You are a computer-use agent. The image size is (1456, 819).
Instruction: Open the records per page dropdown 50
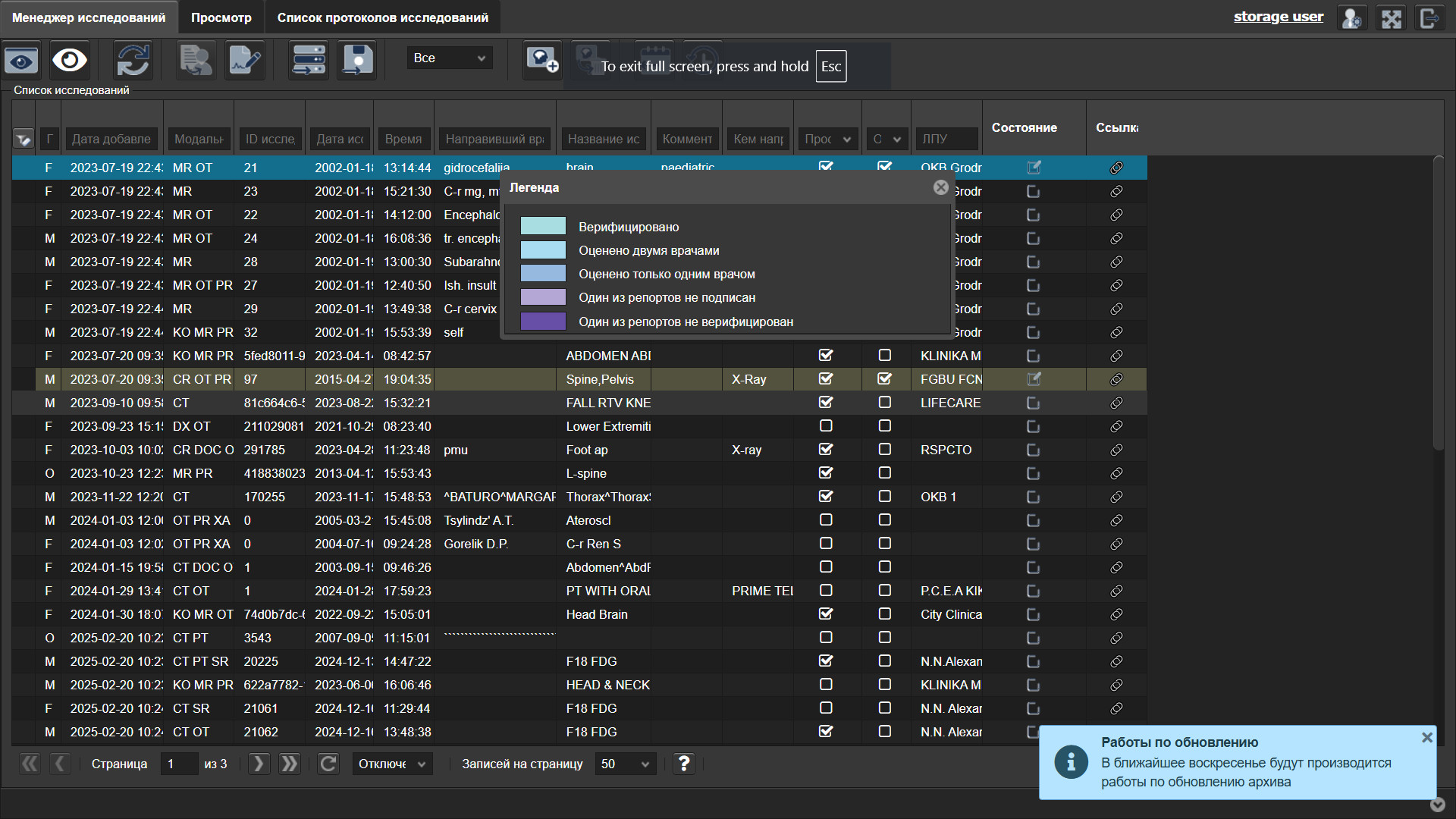coord(625,764)
